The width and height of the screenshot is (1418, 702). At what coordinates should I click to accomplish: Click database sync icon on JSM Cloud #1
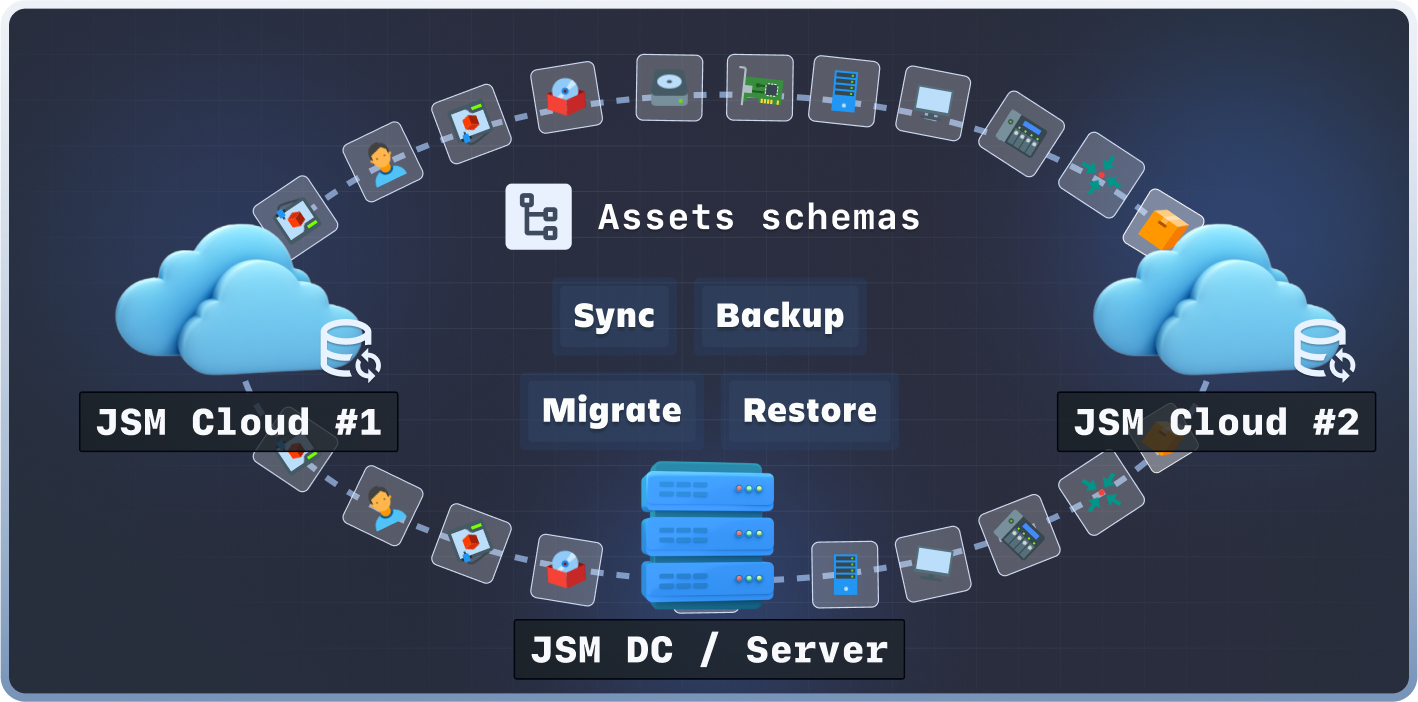[x=349, y=350]
